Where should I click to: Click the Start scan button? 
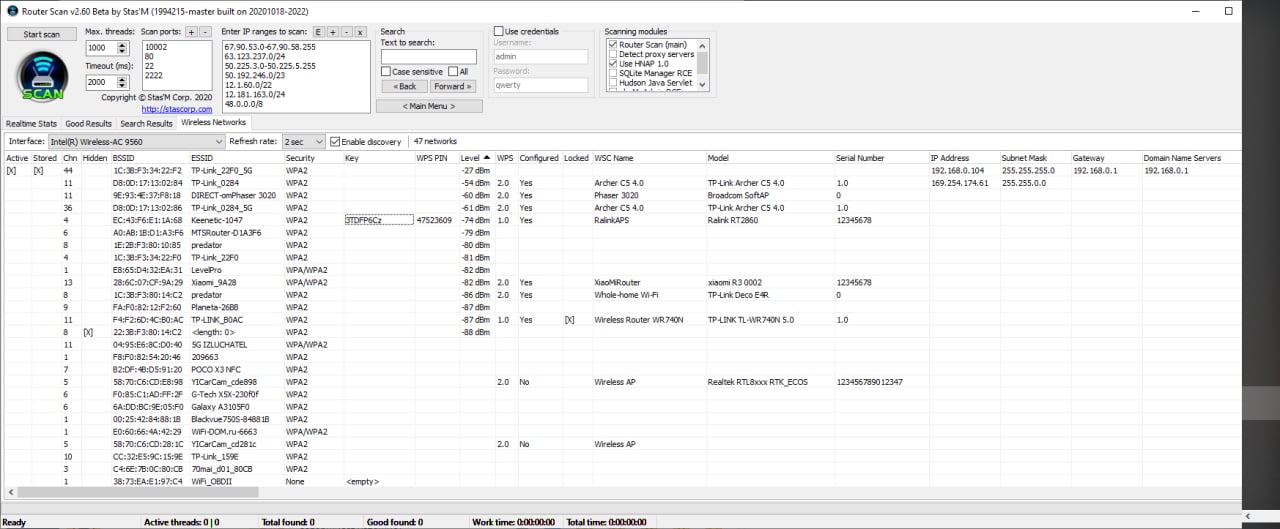(x=42, y=34)
